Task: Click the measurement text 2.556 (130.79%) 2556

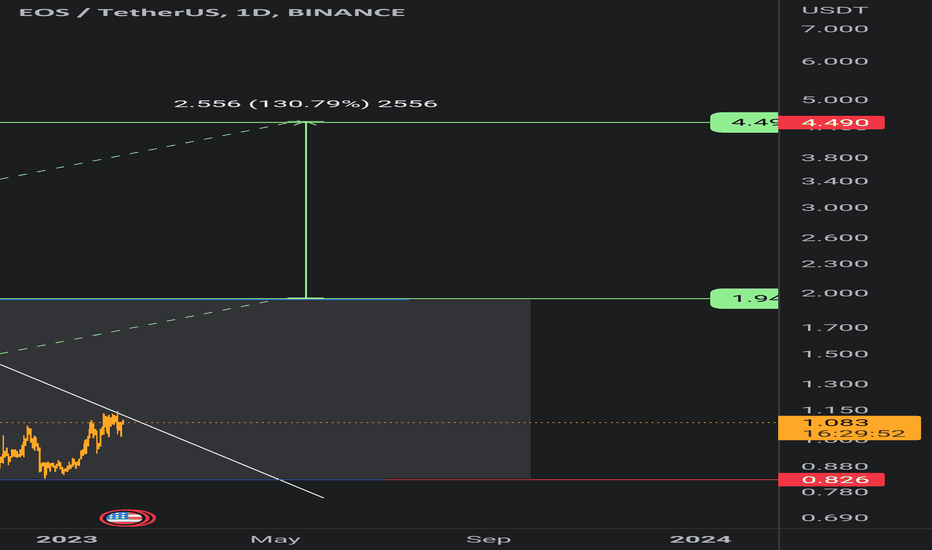Action: pos(306,103)
